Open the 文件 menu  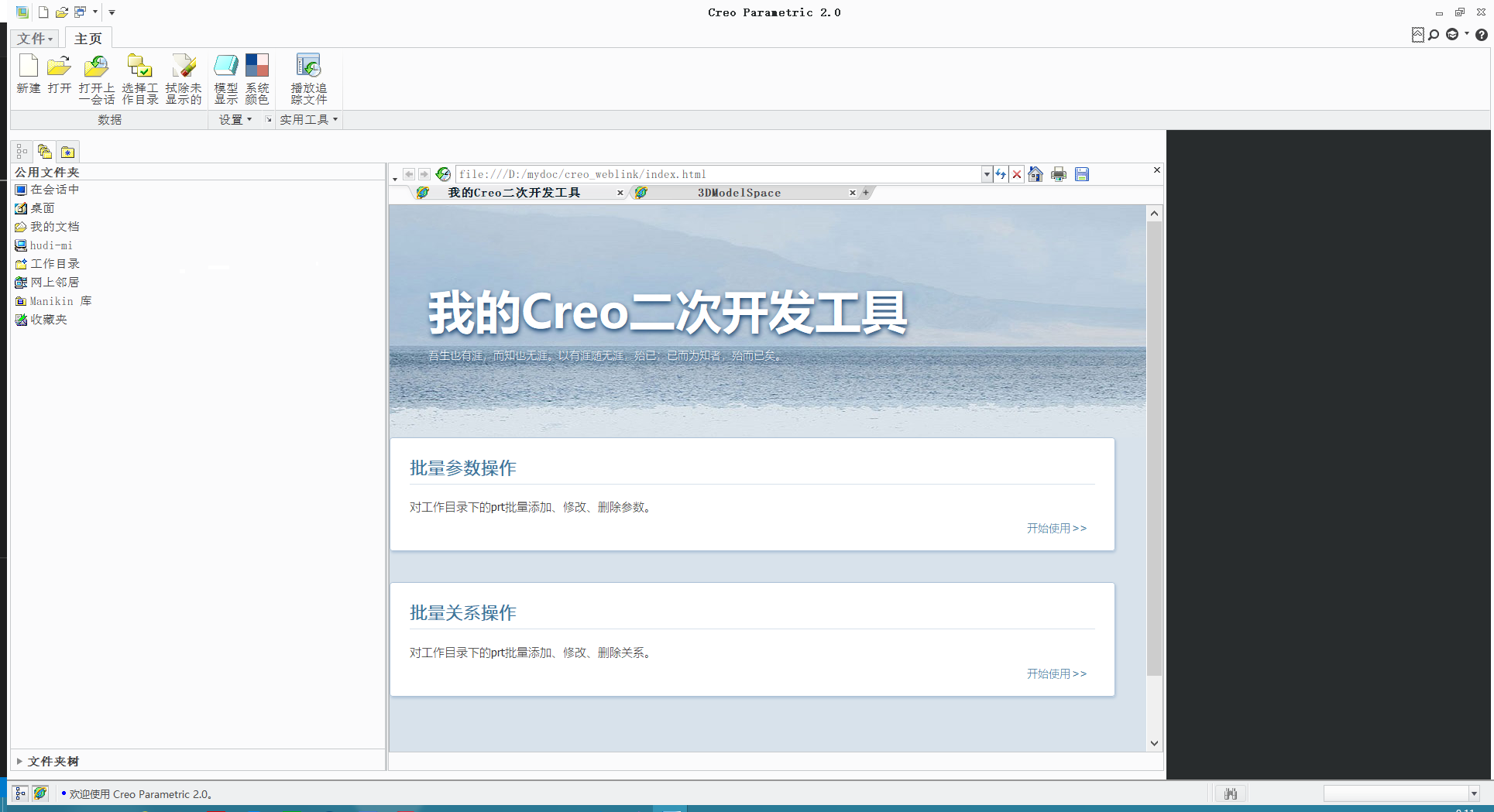pyautogui.click(x=36, y=38)
